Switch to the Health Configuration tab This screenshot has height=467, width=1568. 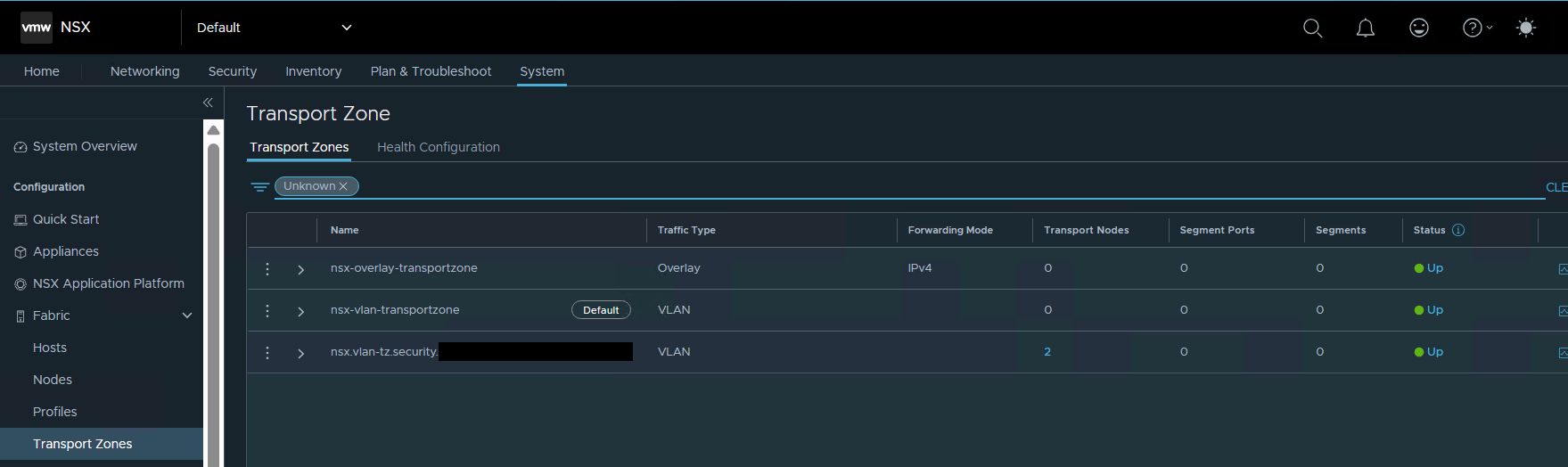tap(438, 147)
